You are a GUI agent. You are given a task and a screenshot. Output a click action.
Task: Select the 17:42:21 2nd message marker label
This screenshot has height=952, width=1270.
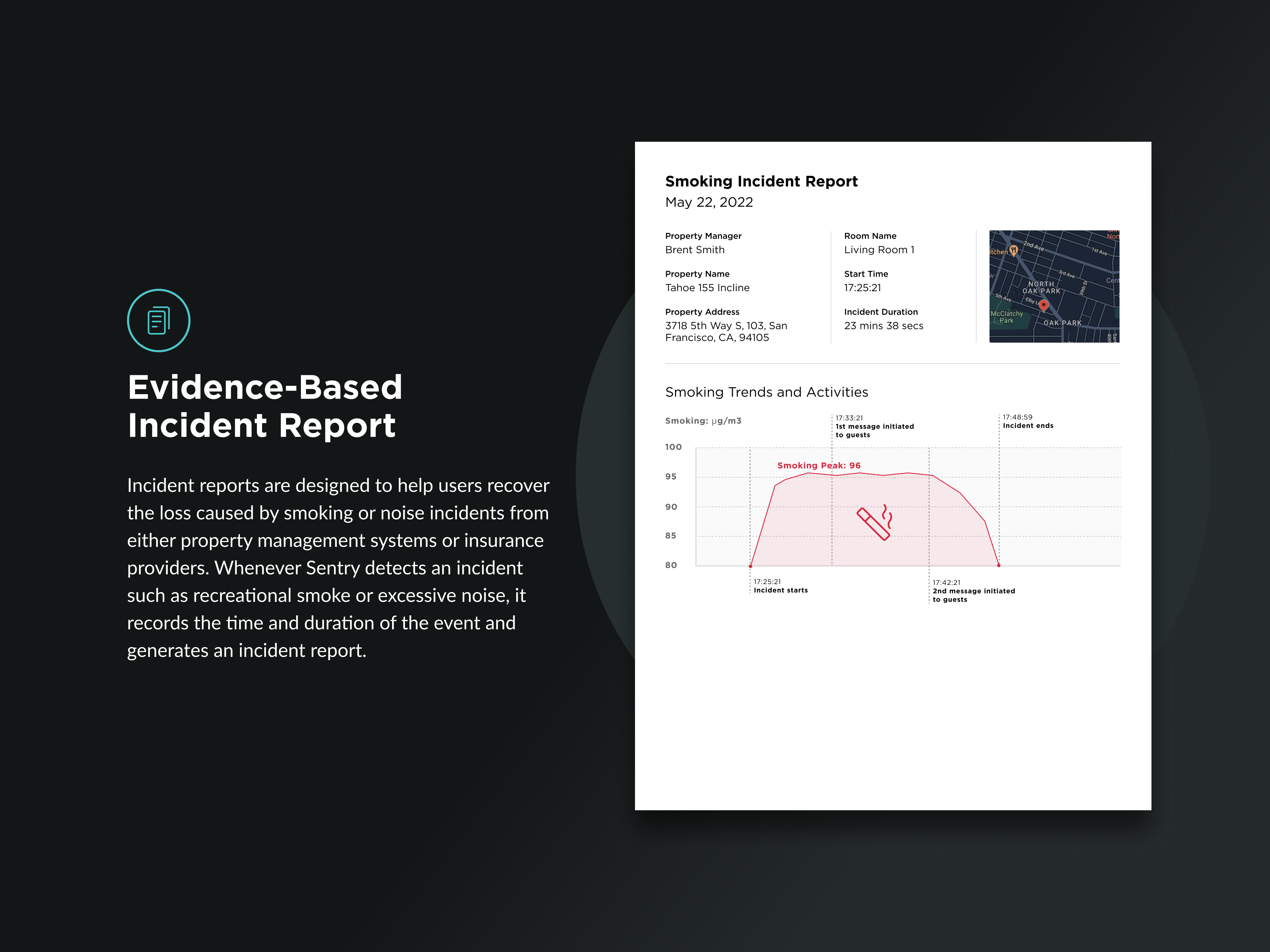point(974,591)
